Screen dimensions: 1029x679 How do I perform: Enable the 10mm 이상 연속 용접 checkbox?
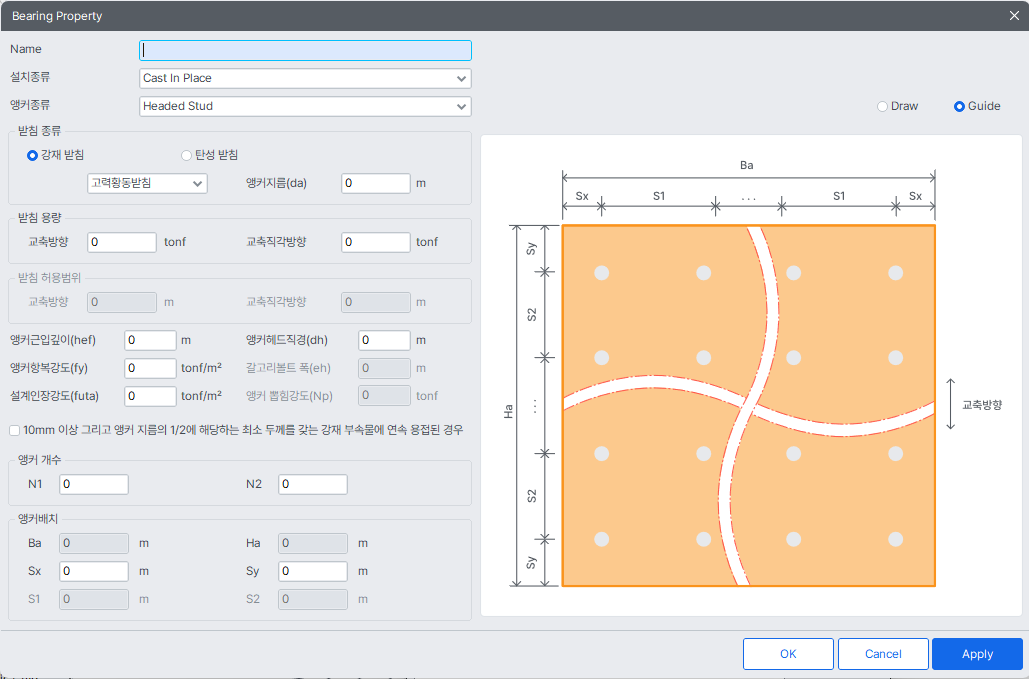[x=14, y=430]
